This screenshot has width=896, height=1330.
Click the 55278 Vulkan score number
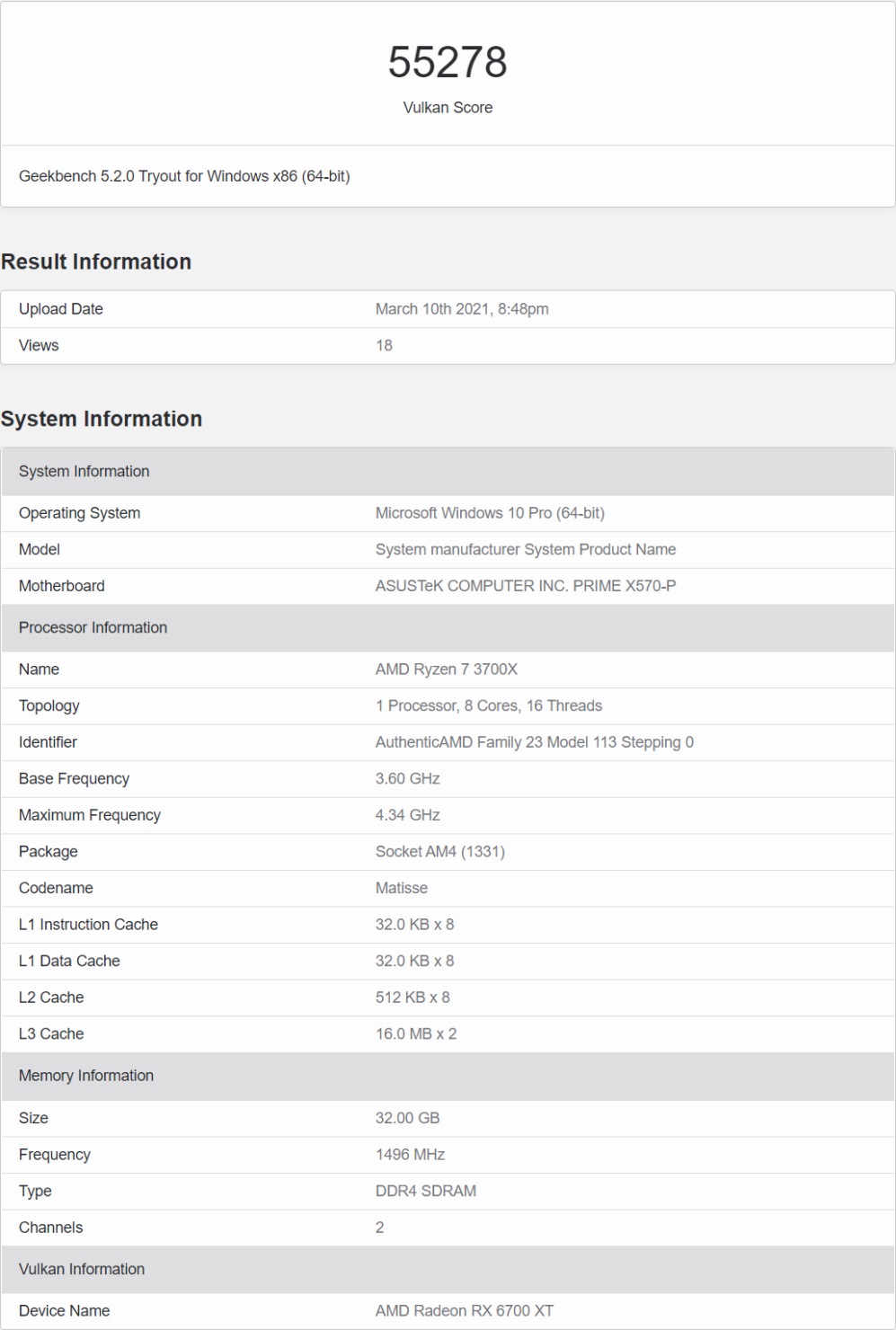click(448, 62)
